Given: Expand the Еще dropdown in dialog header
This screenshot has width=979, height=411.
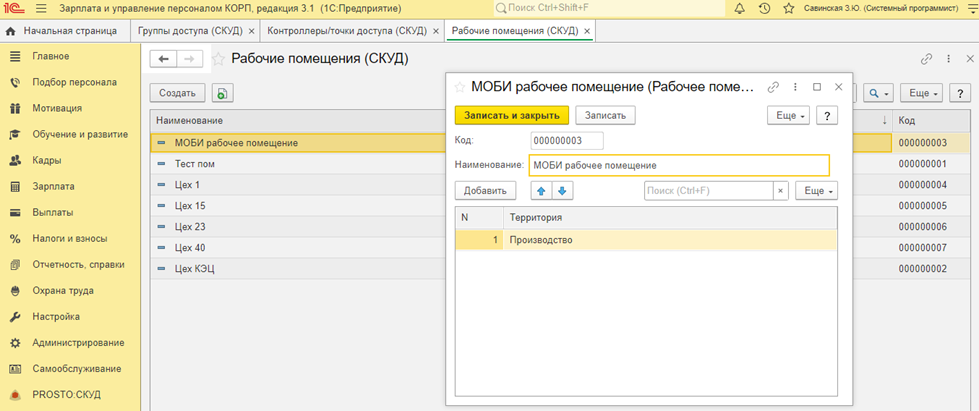Looking at the screenshot, I should [788, 115].
